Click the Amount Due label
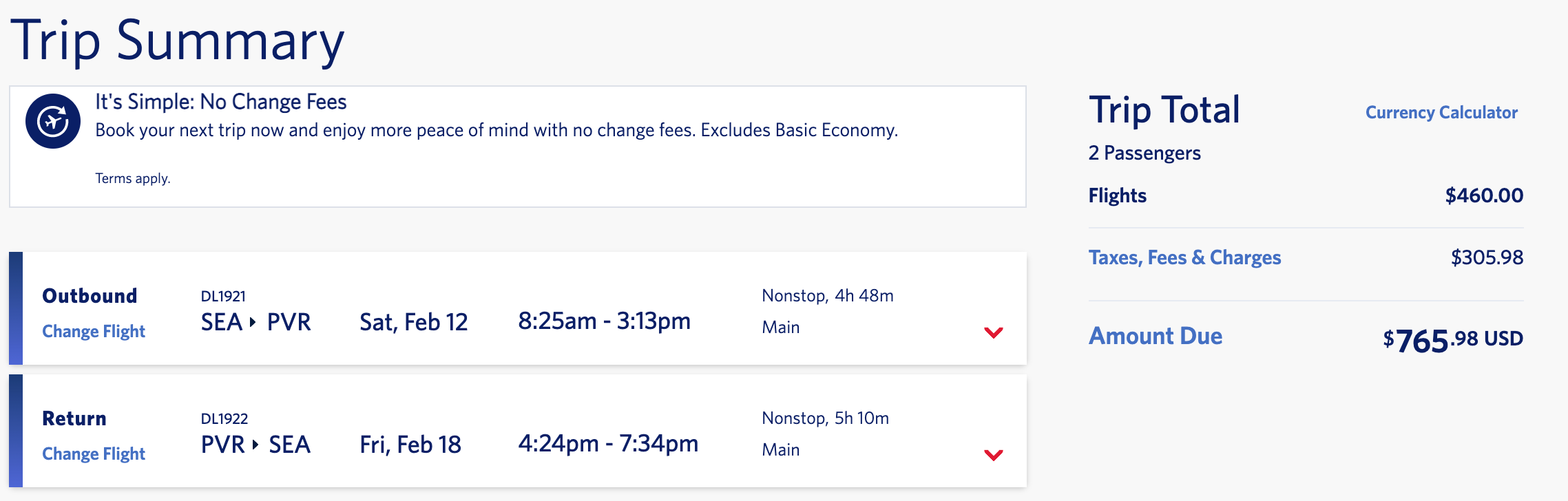 coord(1156,336)
